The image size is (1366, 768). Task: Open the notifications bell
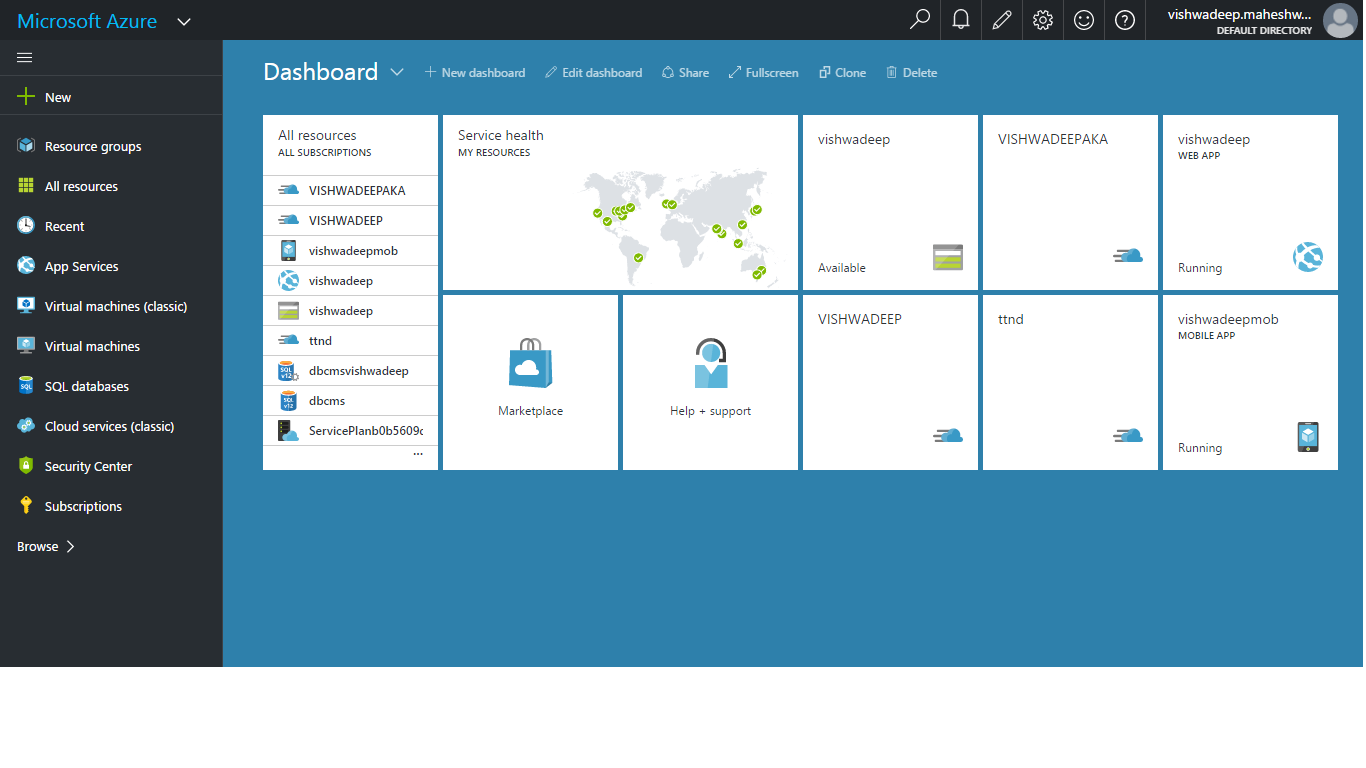(x=961, y=20)
